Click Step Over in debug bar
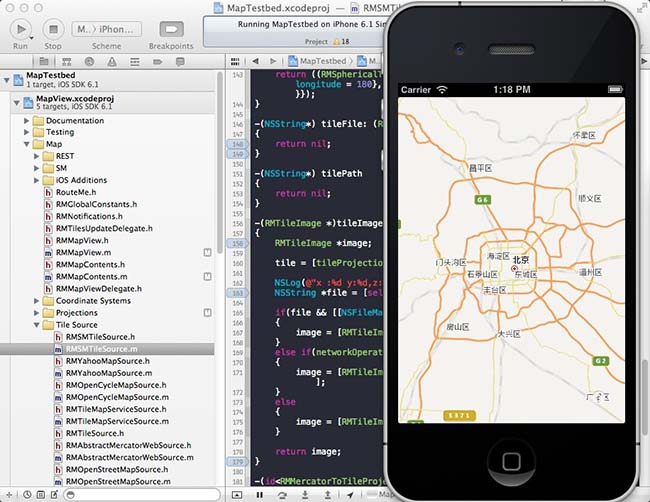 (x=282, y=495)
